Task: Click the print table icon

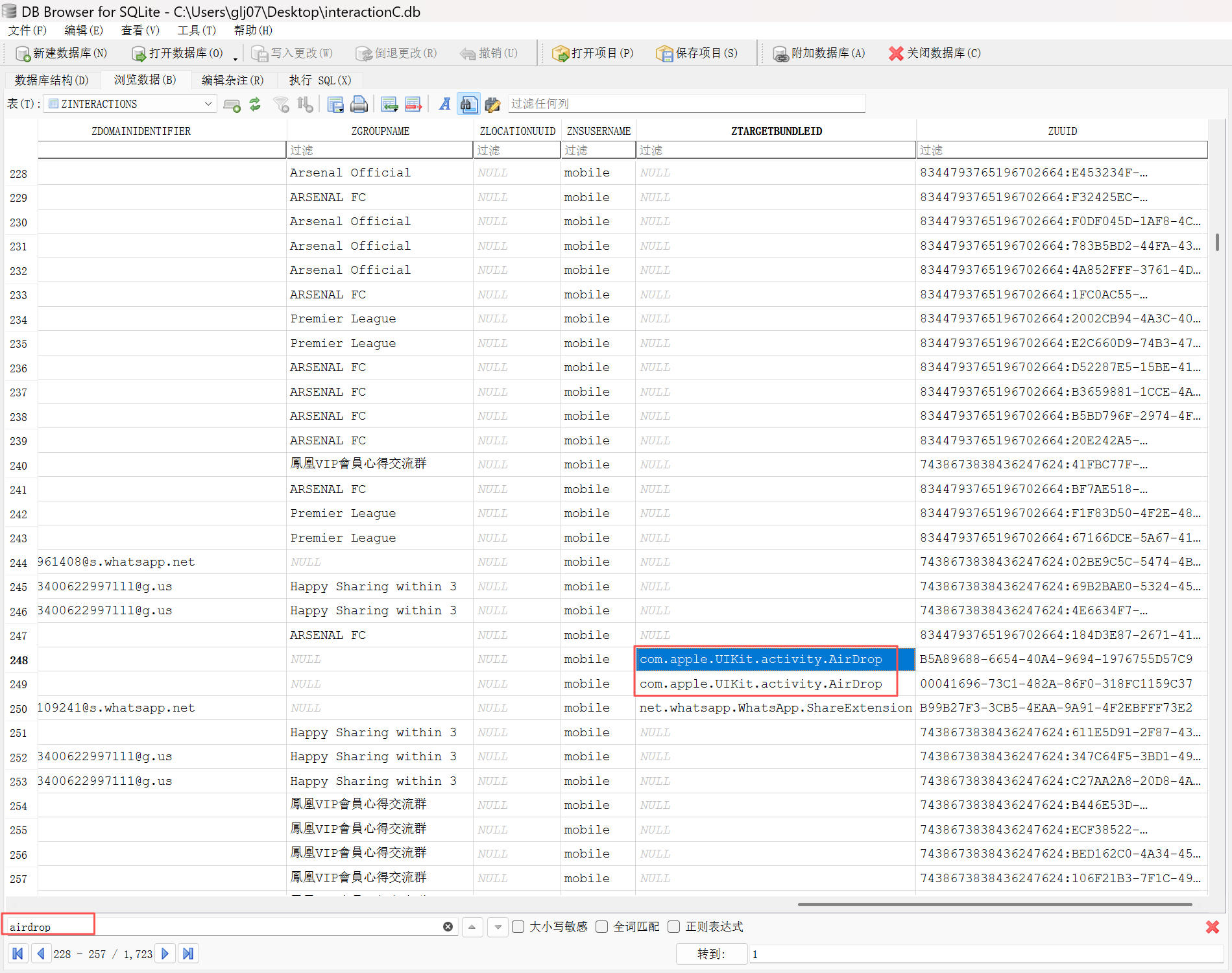Action: click(x=359, y=104)
